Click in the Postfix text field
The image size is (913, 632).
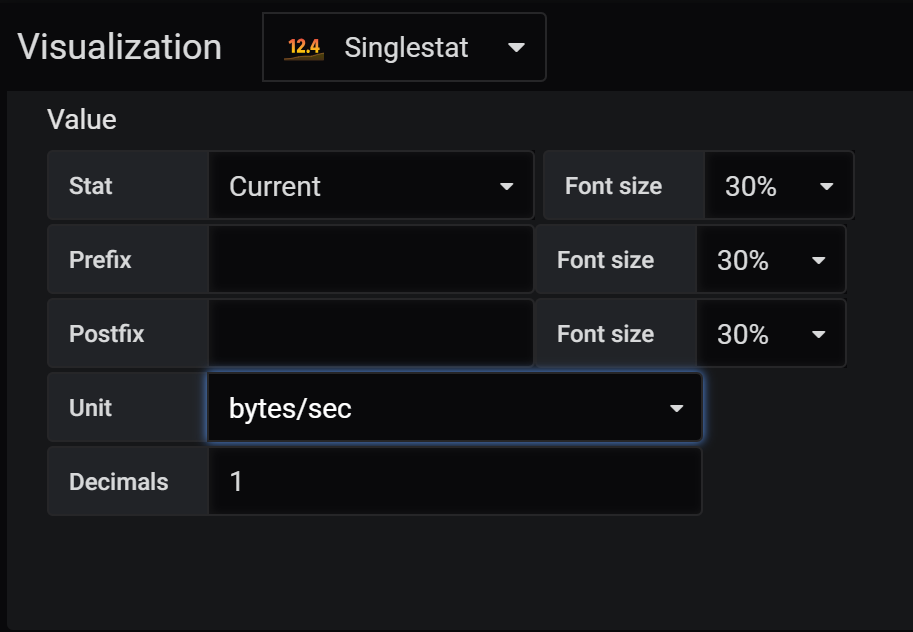[370, 333]
